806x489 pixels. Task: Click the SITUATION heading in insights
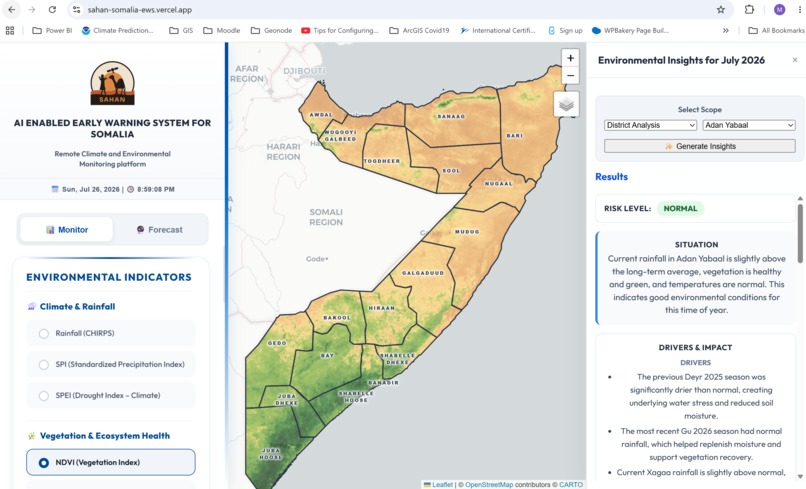[x=696, y=245]
